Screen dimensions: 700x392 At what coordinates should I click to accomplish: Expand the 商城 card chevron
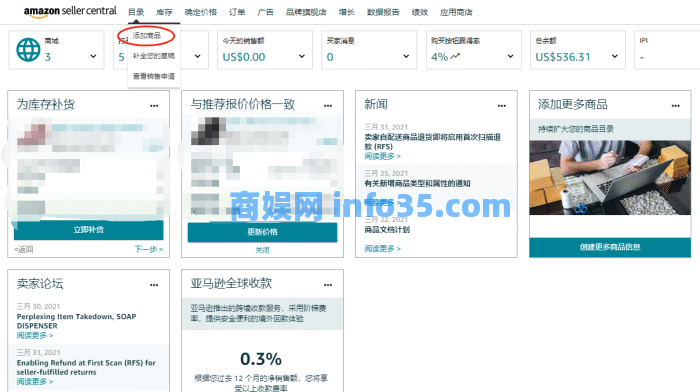point(93,56)
